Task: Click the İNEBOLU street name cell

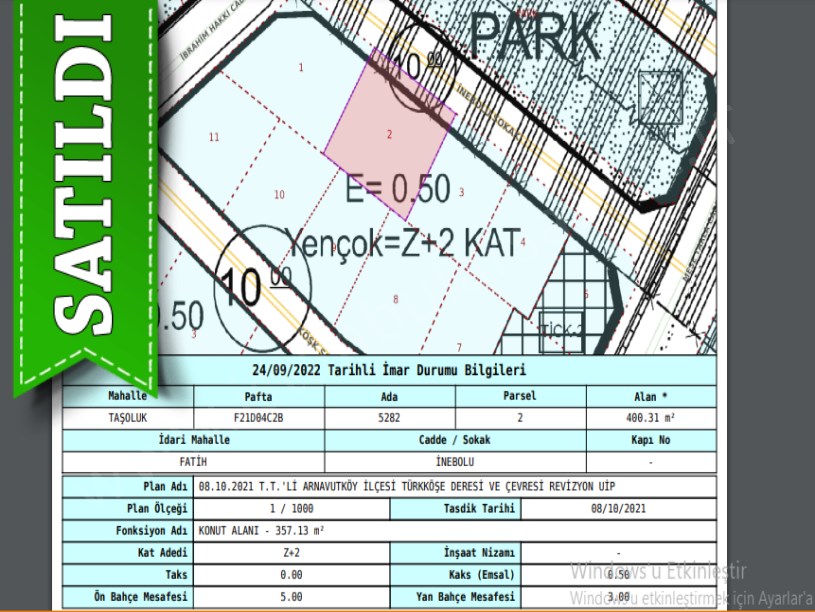Action: click(453, 463)
